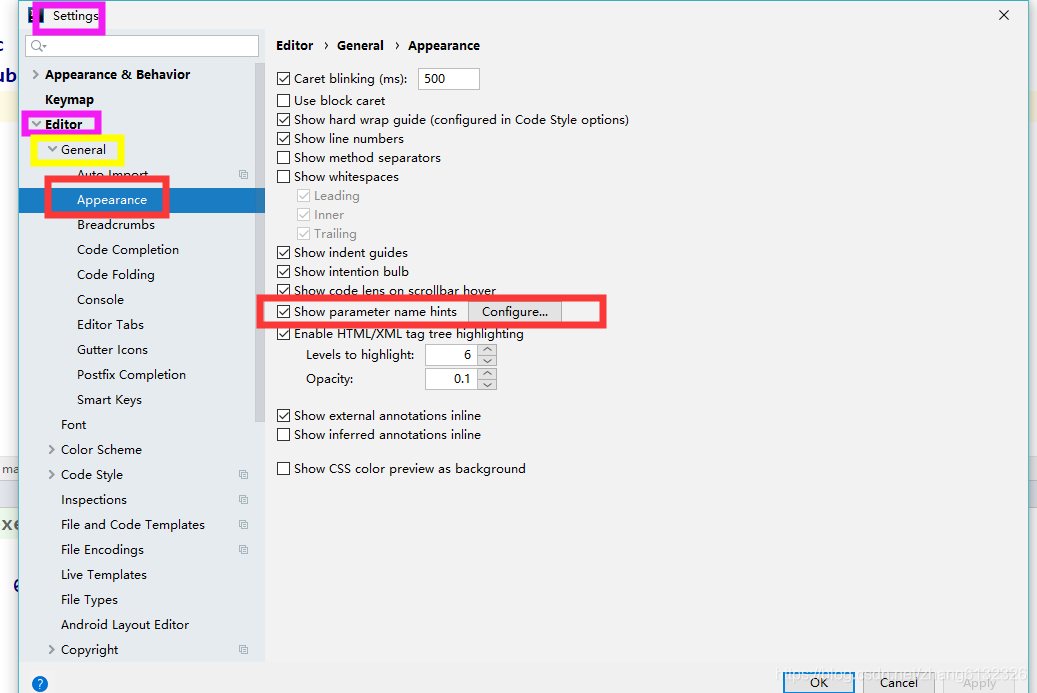The image size is (1037, 693).
Task: Decrease Opacity value with down arrow
Action: coord(487,384)
